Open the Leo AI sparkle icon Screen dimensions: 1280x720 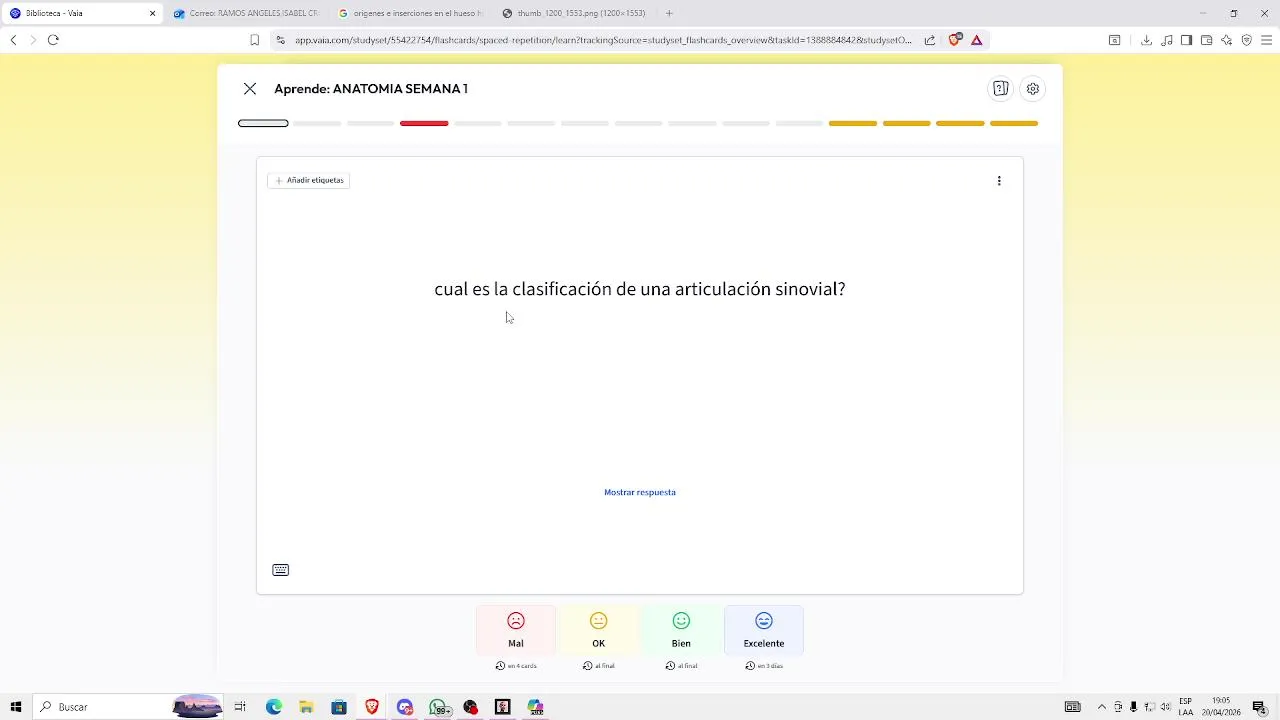[1226, 40]
